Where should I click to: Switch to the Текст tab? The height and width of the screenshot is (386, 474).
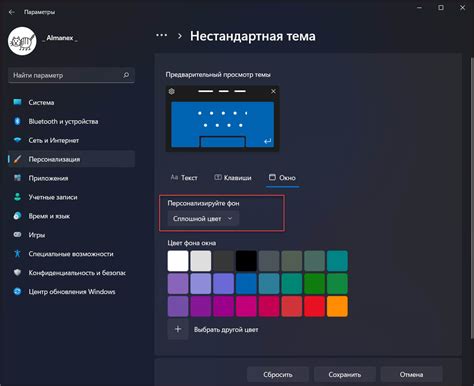(x=184, y=178)
